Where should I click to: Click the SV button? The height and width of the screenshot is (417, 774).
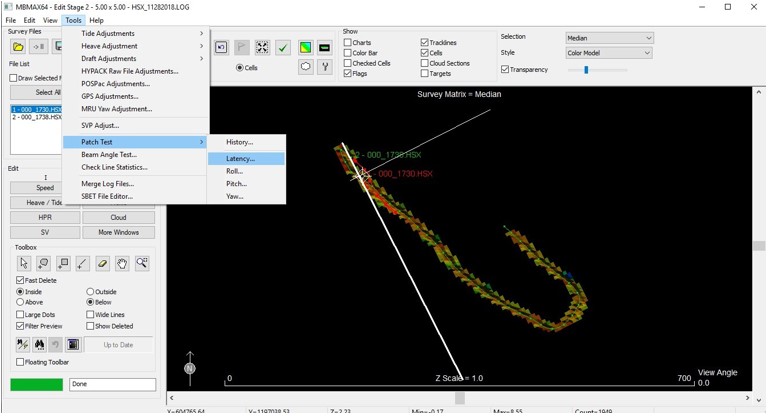pos(45,232)
